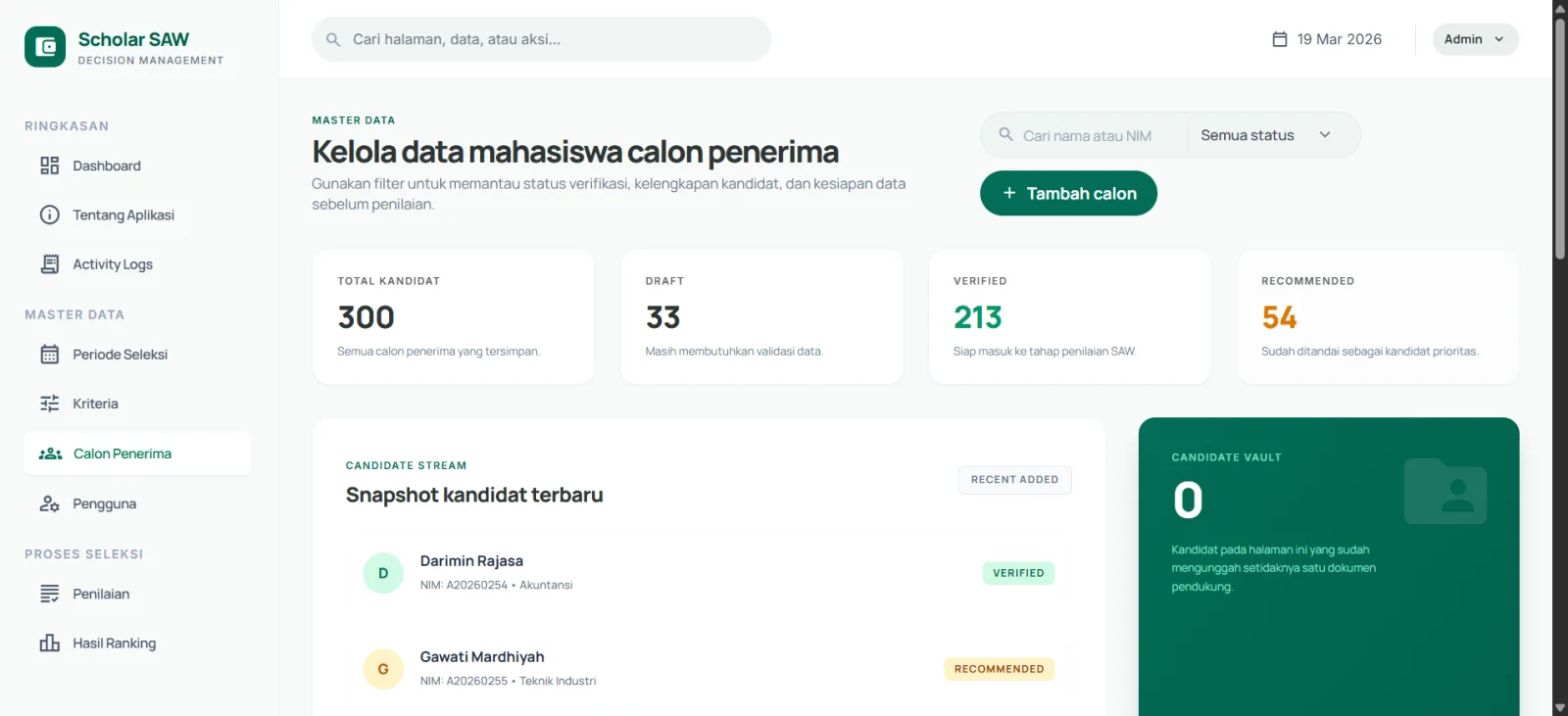The image size is (1568, 716).
Task: Click the Kriteria sliders icon
Action: point(49,404)
